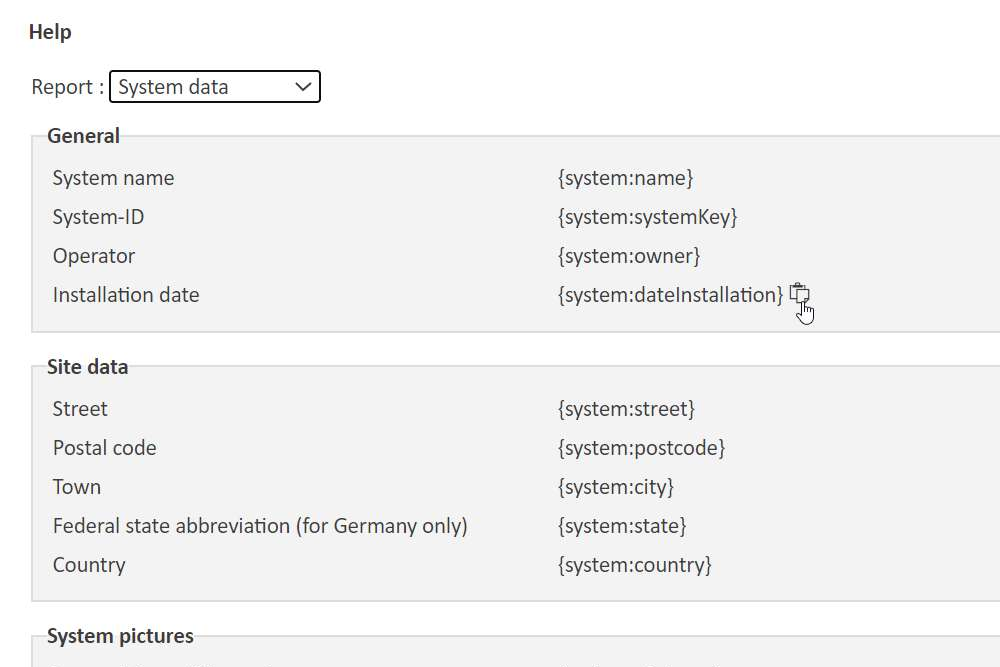Click the Postal code row label

coord(105,448)
